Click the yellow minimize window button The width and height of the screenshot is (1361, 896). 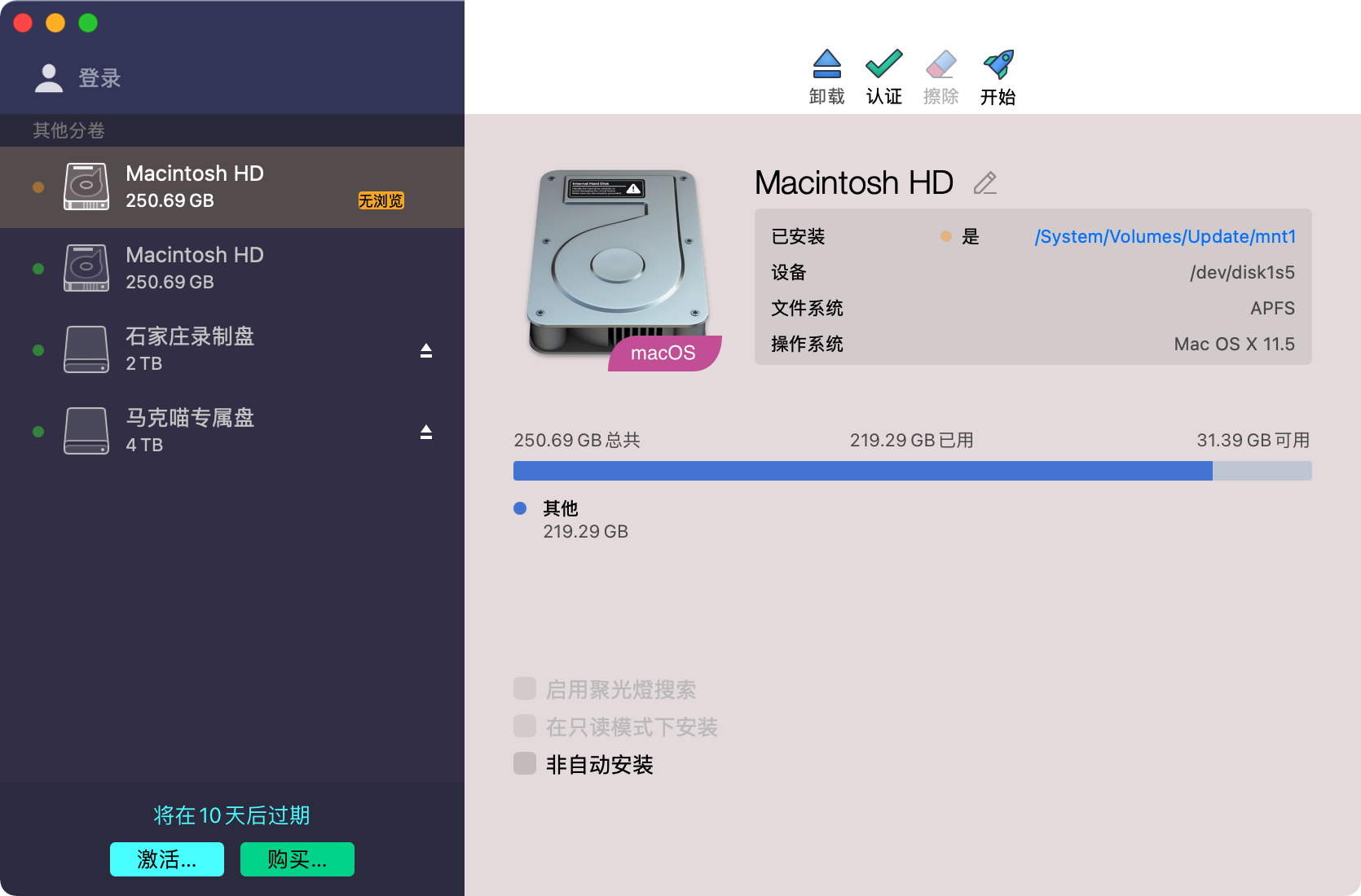[x=55, y=23]
